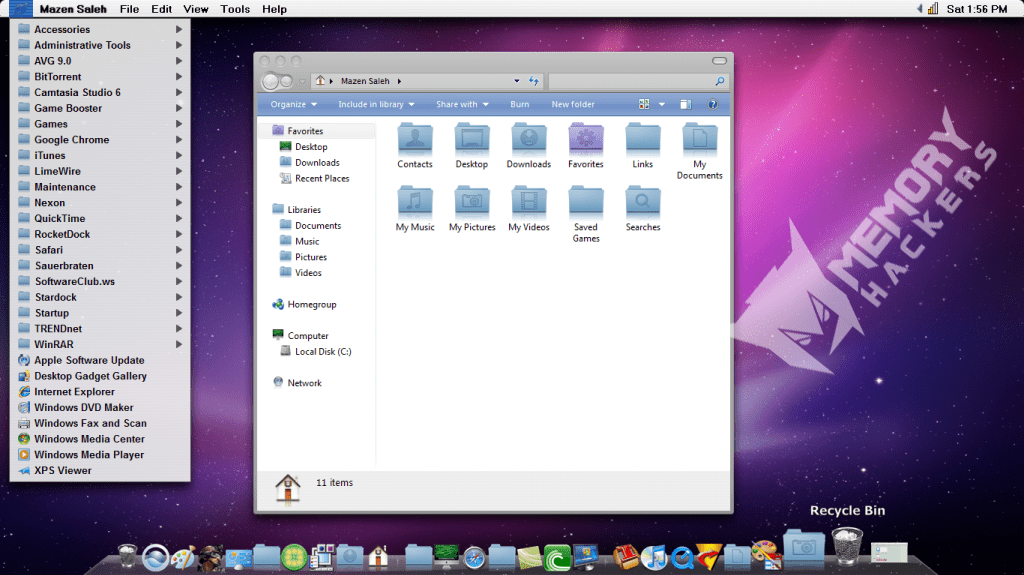Open the Include in library dropdown

376,105
